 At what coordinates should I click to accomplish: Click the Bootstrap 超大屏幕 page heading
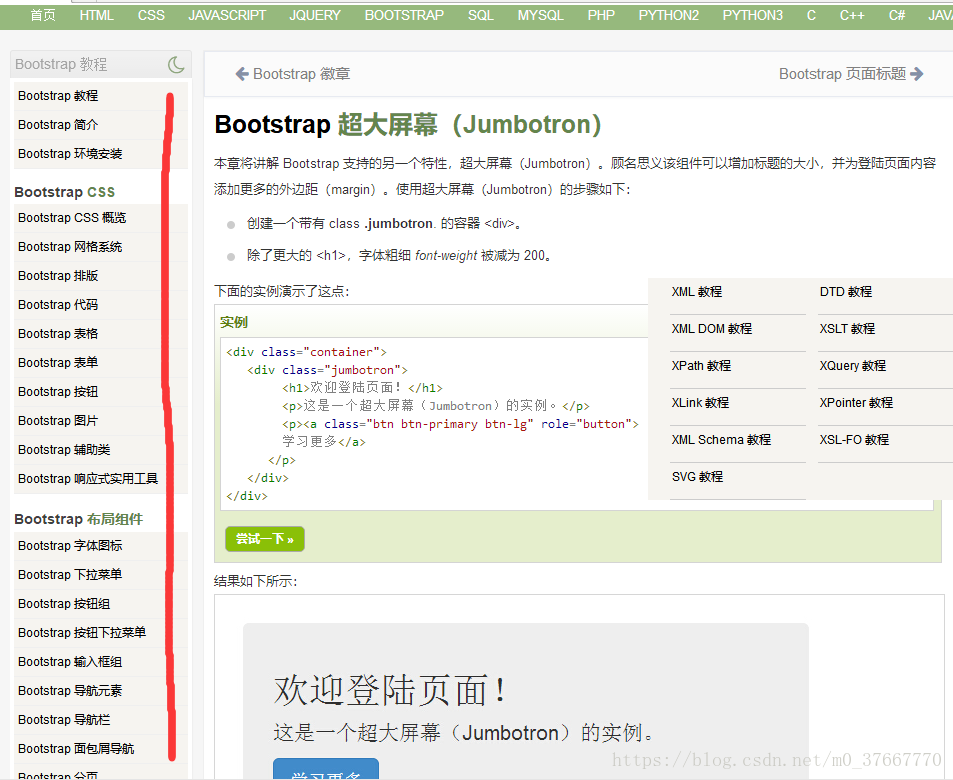point(408,125)
